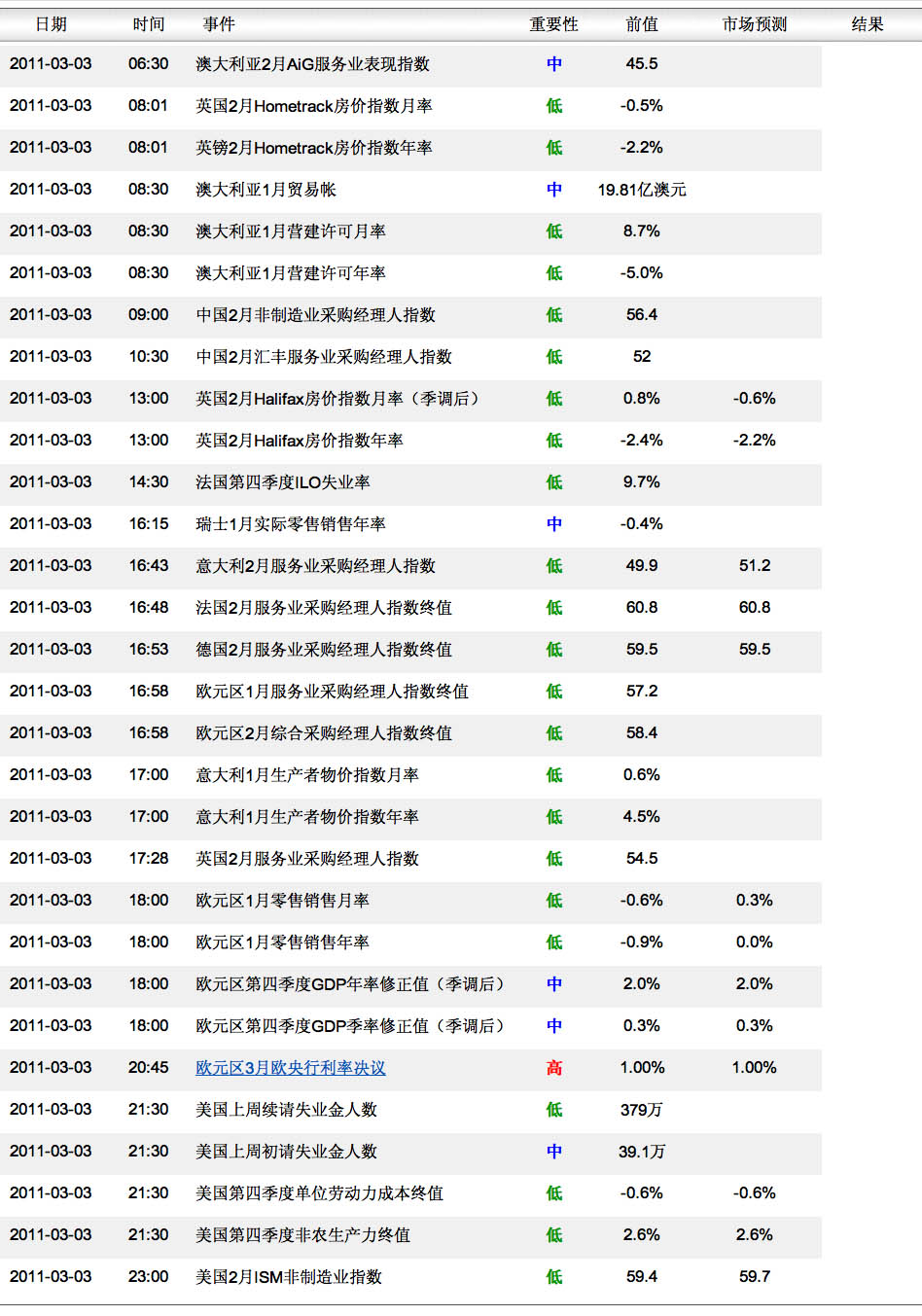Select 欧元区2月综合采购经理人指数终值 event
The width and height of the screenshot is (922, 1316).
[x=324, y=733]
